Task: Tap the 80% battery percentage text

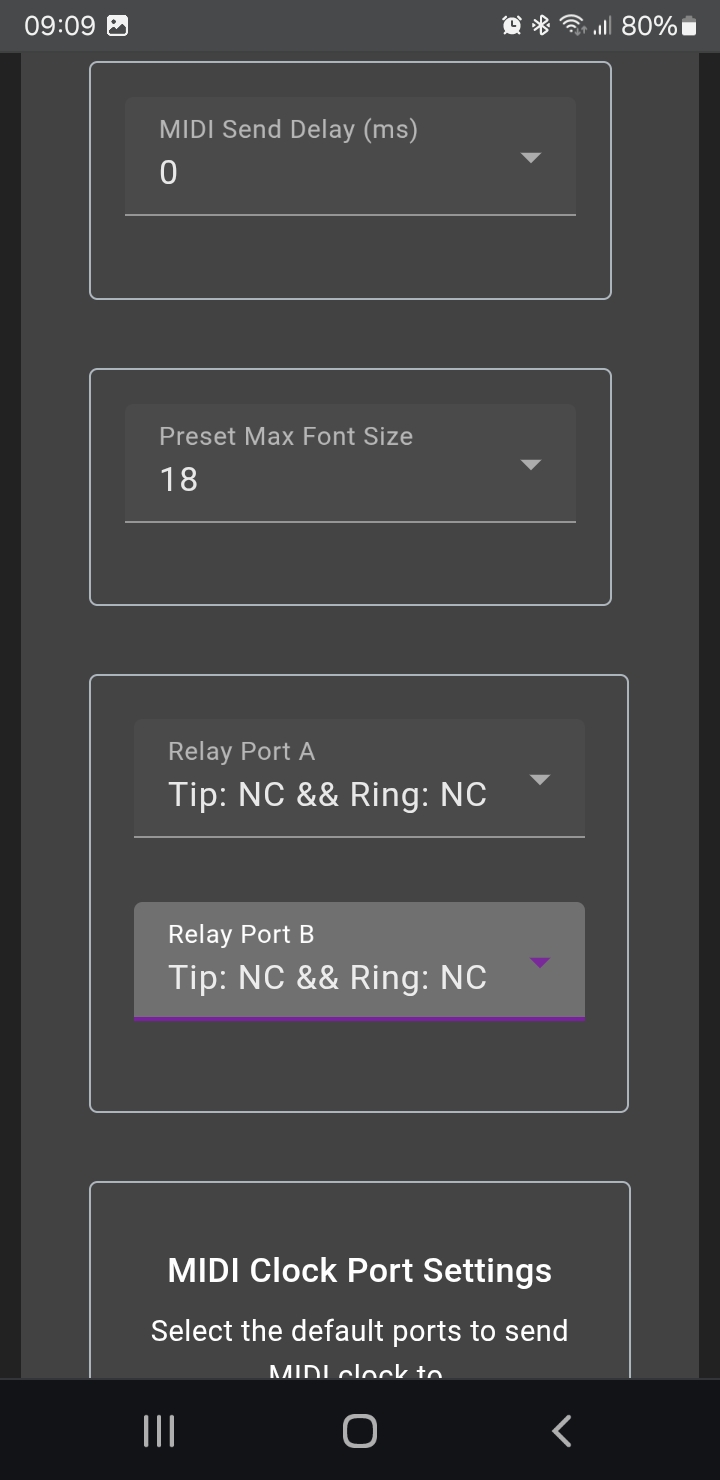Action: coord(649,26)
